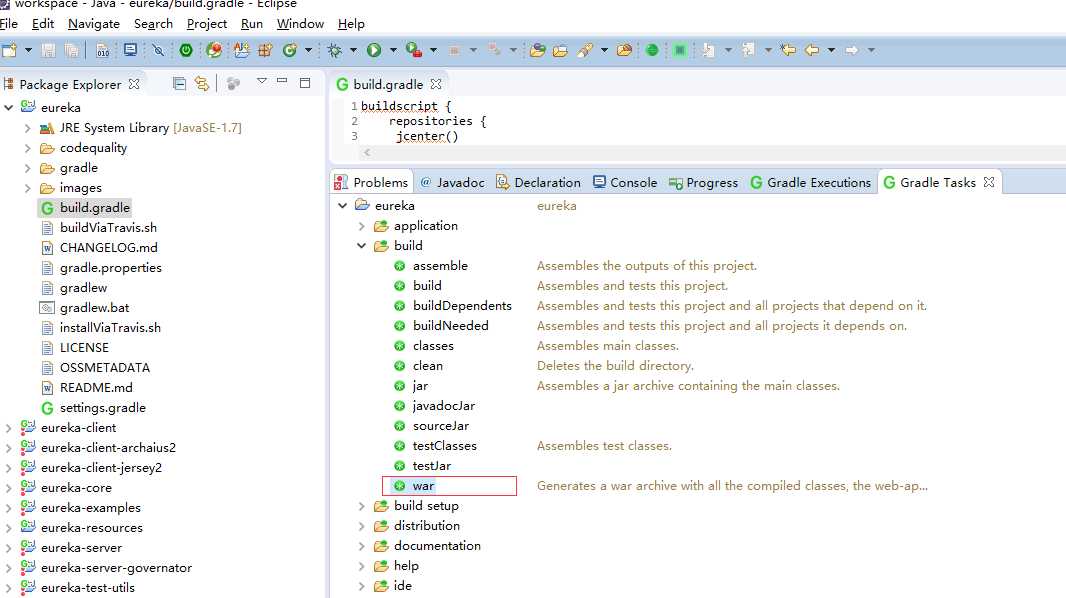
Task: Click the green globe toolbar icon
Action: (652, 50)
